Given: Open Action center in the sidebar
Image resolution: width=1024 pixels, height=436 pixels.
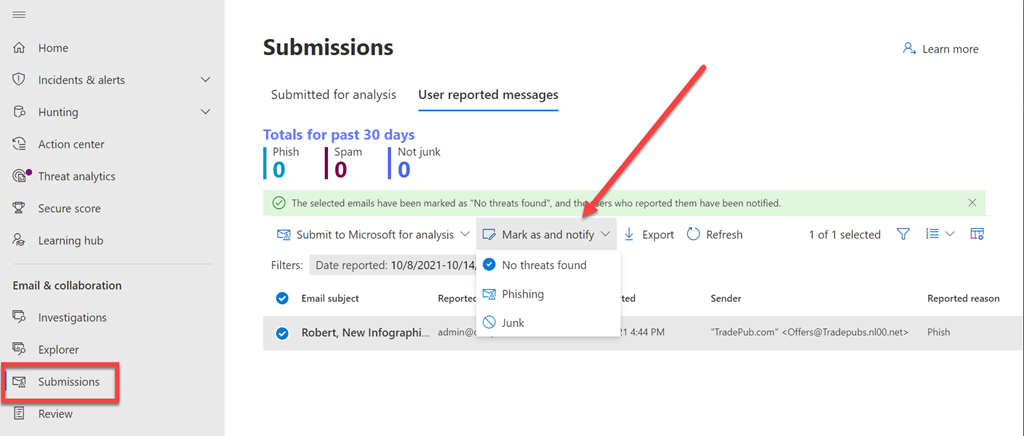Looking at the screenshot, I should click(71, 144).
